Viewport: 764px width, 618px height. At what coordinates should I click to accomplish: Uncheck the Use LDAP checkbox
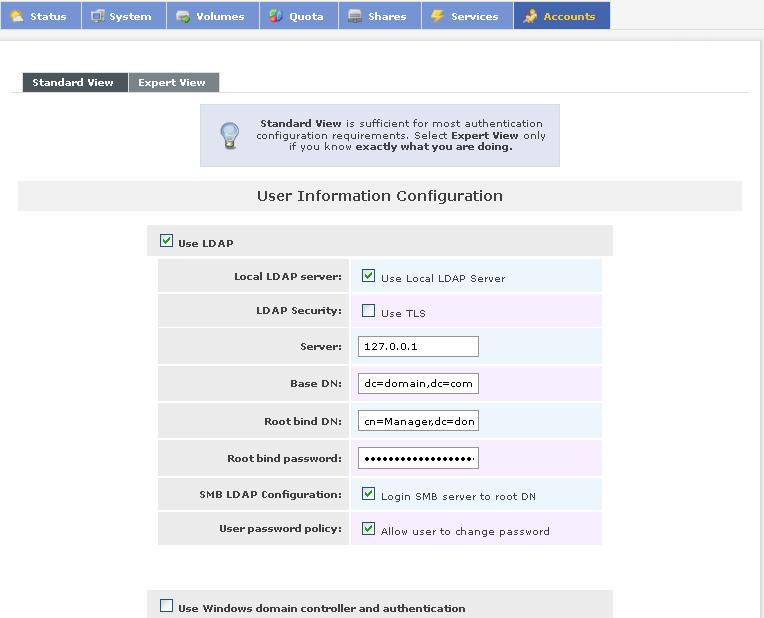click(167, 241)
